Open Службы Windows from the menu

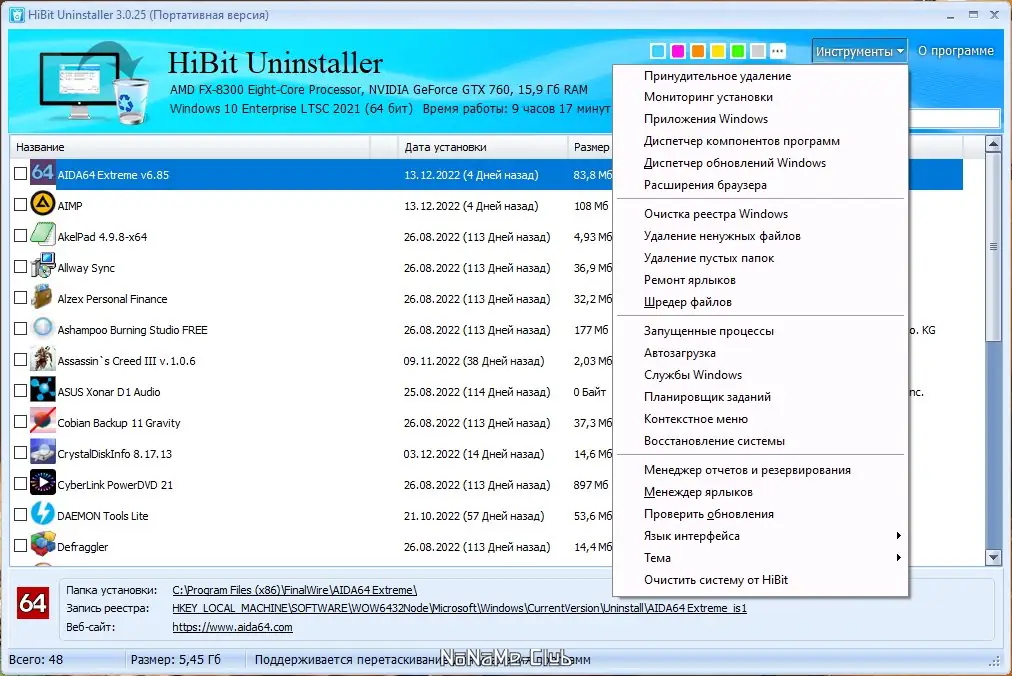[760, 375]
